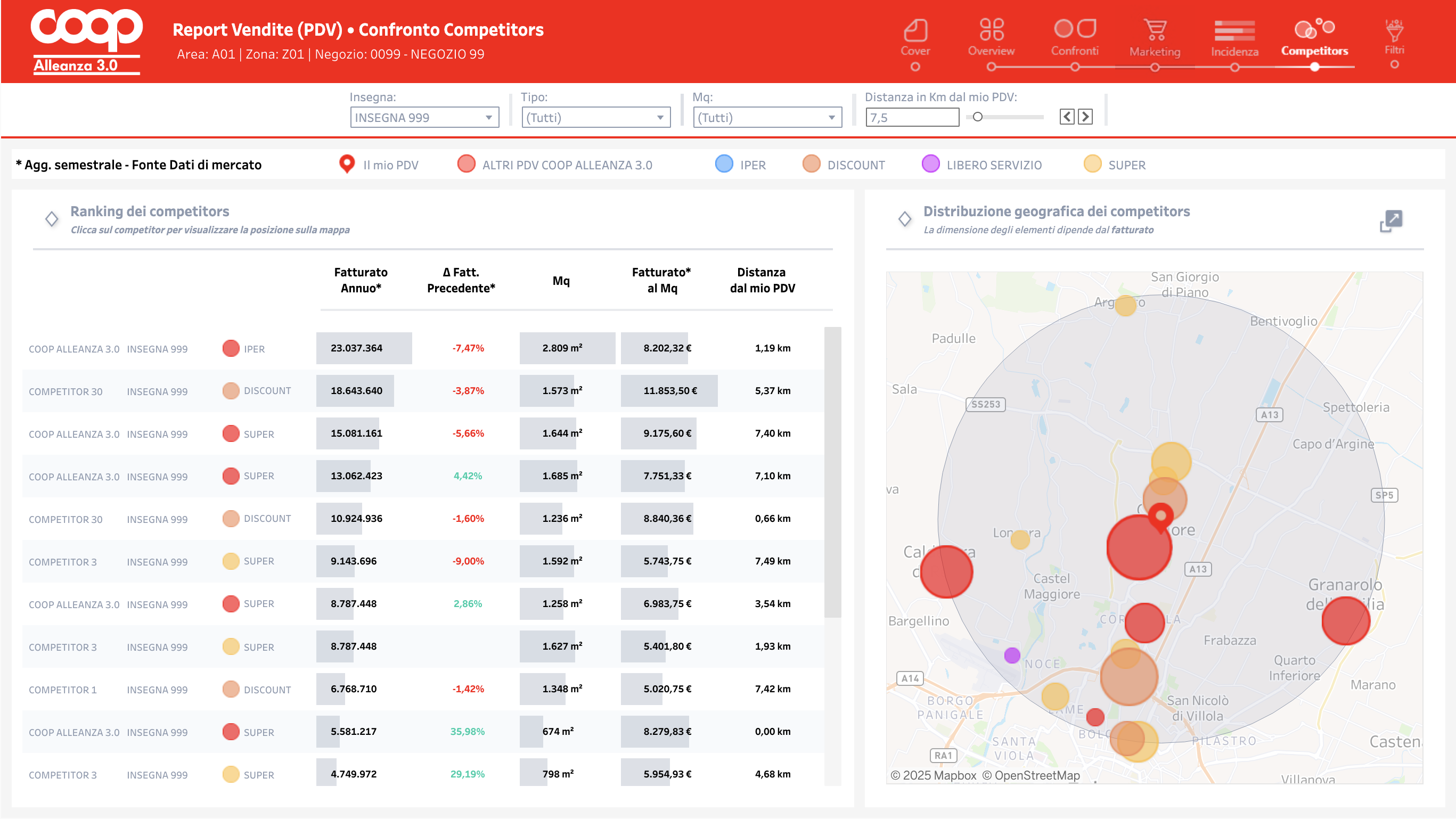Select COMPETITOR 30 row in the ranking
The height and width of the screenshot is (819, 1456).
click(65, 390)
